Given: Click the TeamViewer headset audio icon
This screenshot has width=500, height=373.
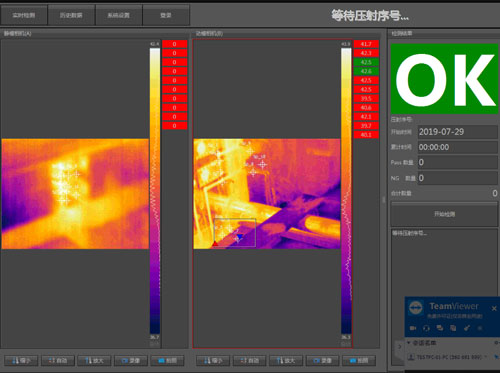Looking at the screenshot, I should point(426,328).
